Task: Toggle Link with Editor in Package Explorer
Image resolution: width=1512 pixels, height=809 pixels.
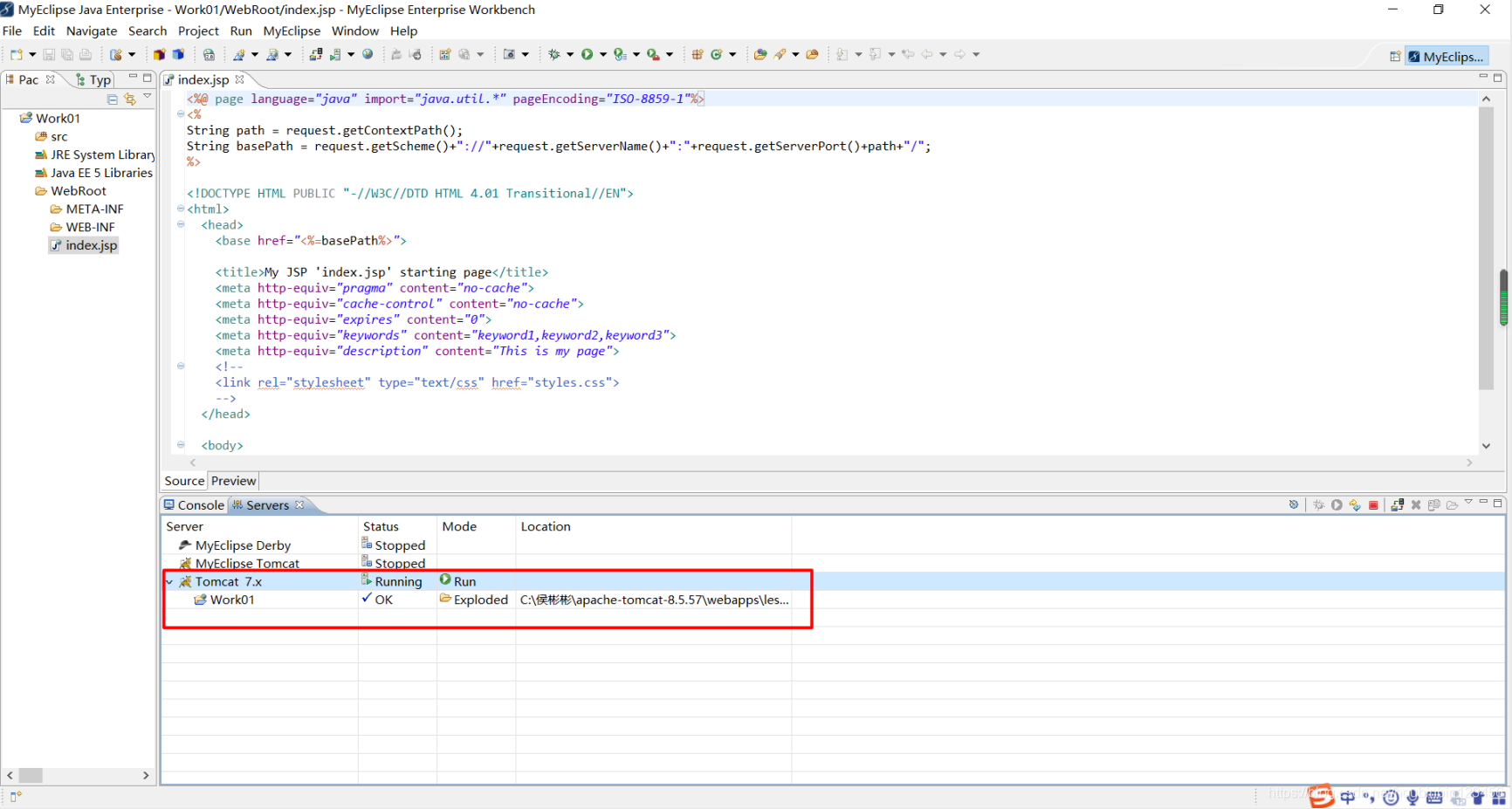Action: 130,99
